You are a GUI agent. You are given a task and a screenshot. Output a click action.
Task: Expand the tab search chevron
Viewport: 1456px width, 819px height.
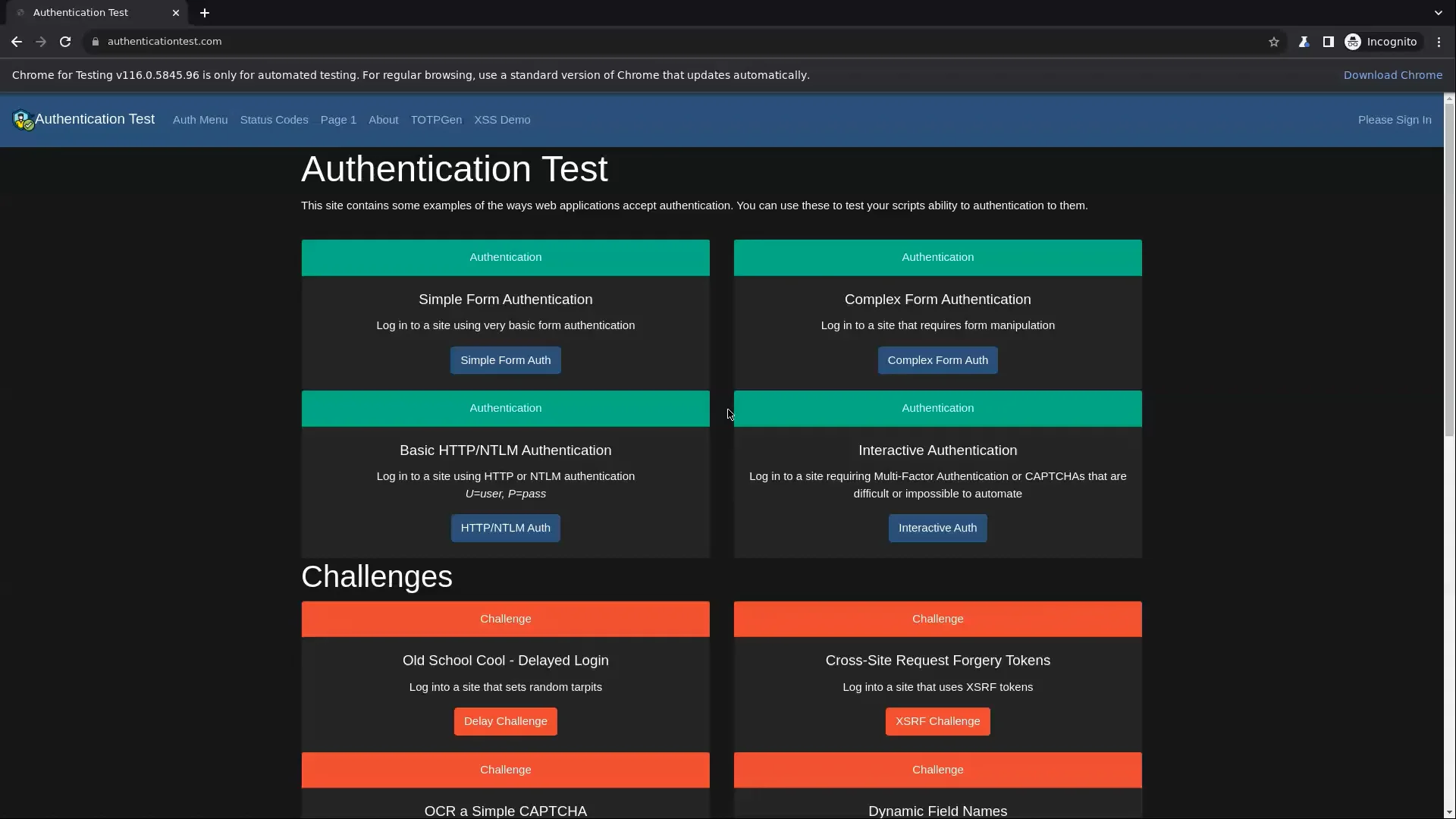click(1438, 13)
